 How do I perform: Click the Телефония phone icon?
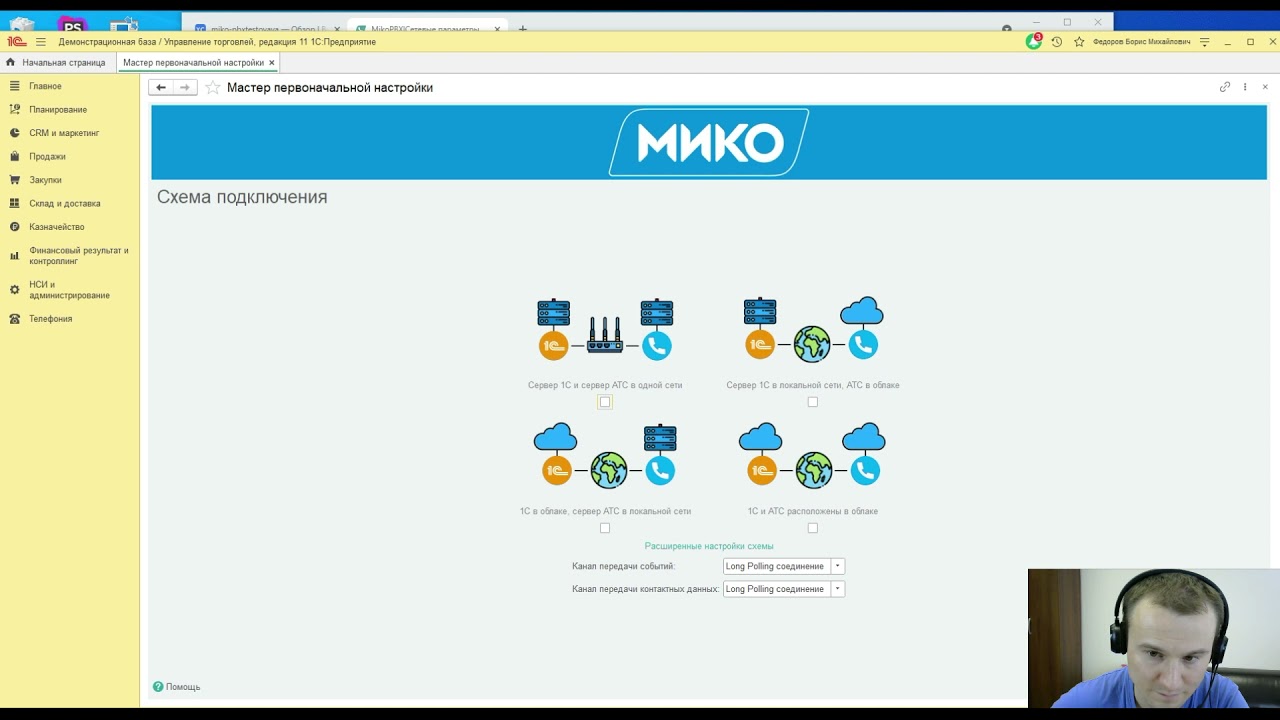pos(15,319)
